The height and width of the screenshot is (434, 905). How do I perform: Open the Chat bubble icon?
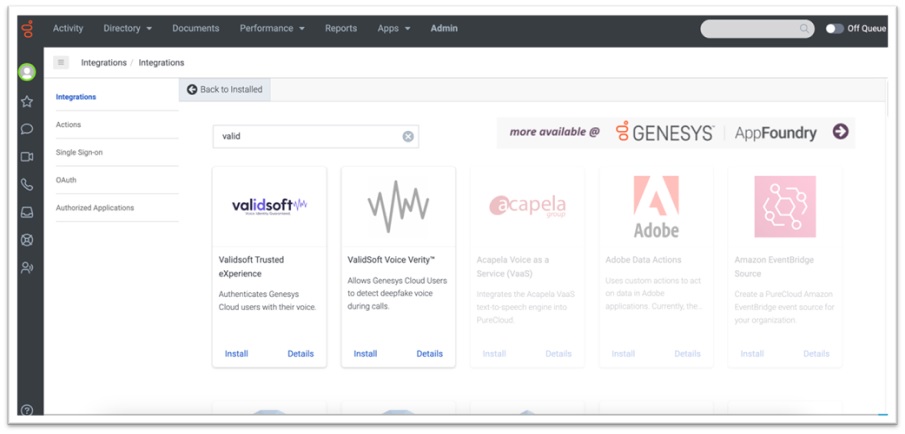[x=27, y=129]
